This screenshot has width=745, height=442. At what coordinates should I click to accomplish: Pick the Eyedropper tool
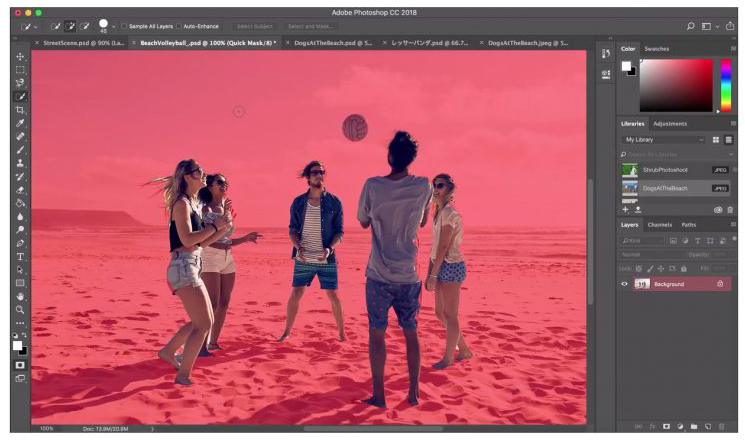pyautogui.click(x=20, y=123)
